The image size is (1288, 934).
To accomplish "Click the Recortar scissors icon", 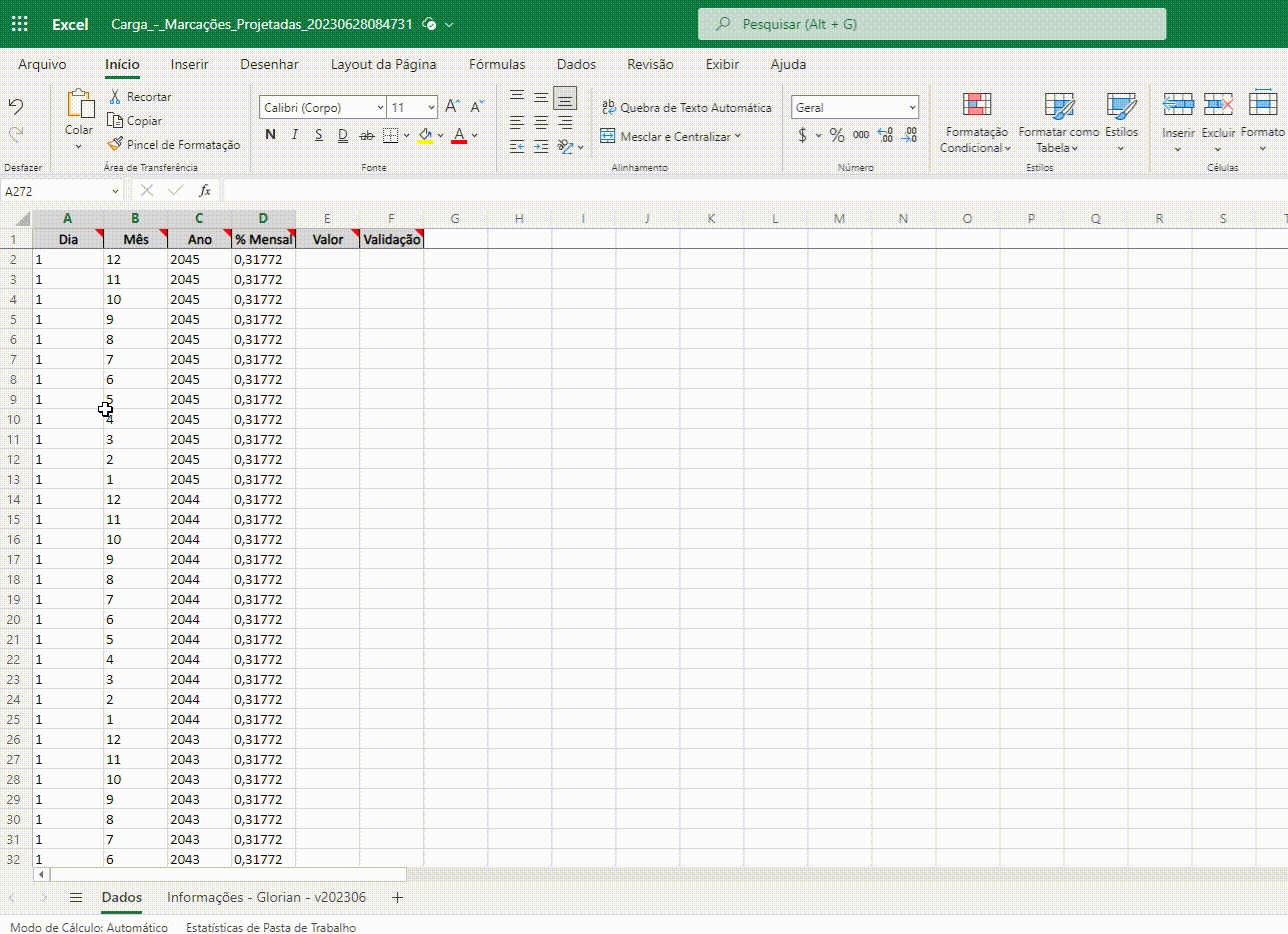I will [x=116, y=97].
